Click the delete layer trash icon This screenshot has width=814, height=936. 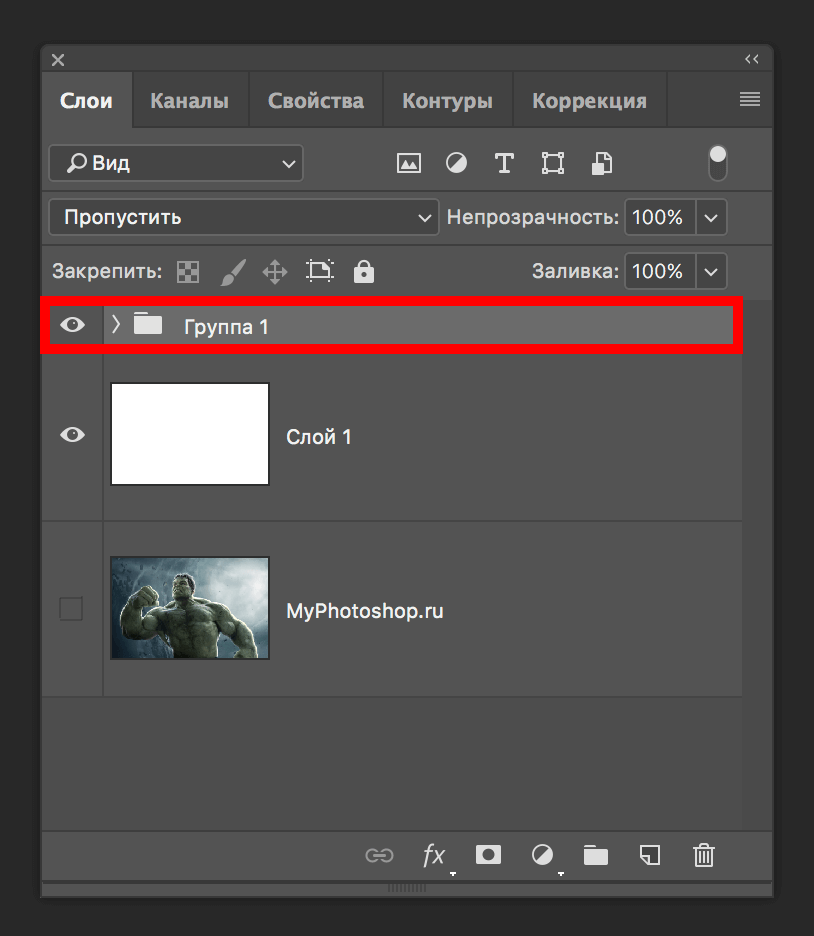(704, 855)
